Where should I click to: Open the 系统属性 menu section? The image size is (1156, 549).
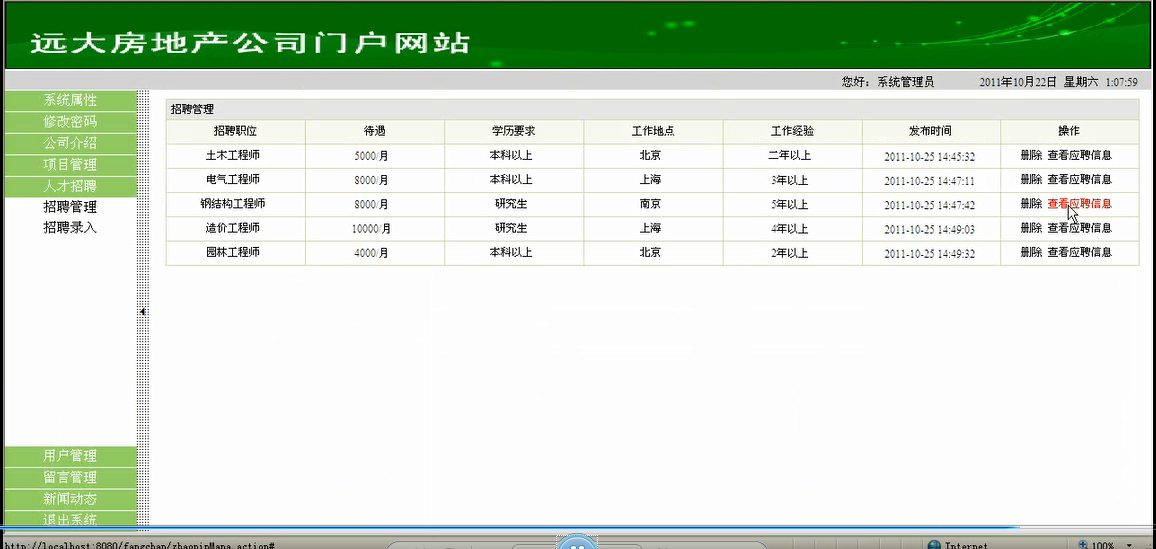[x=70, y=100]
